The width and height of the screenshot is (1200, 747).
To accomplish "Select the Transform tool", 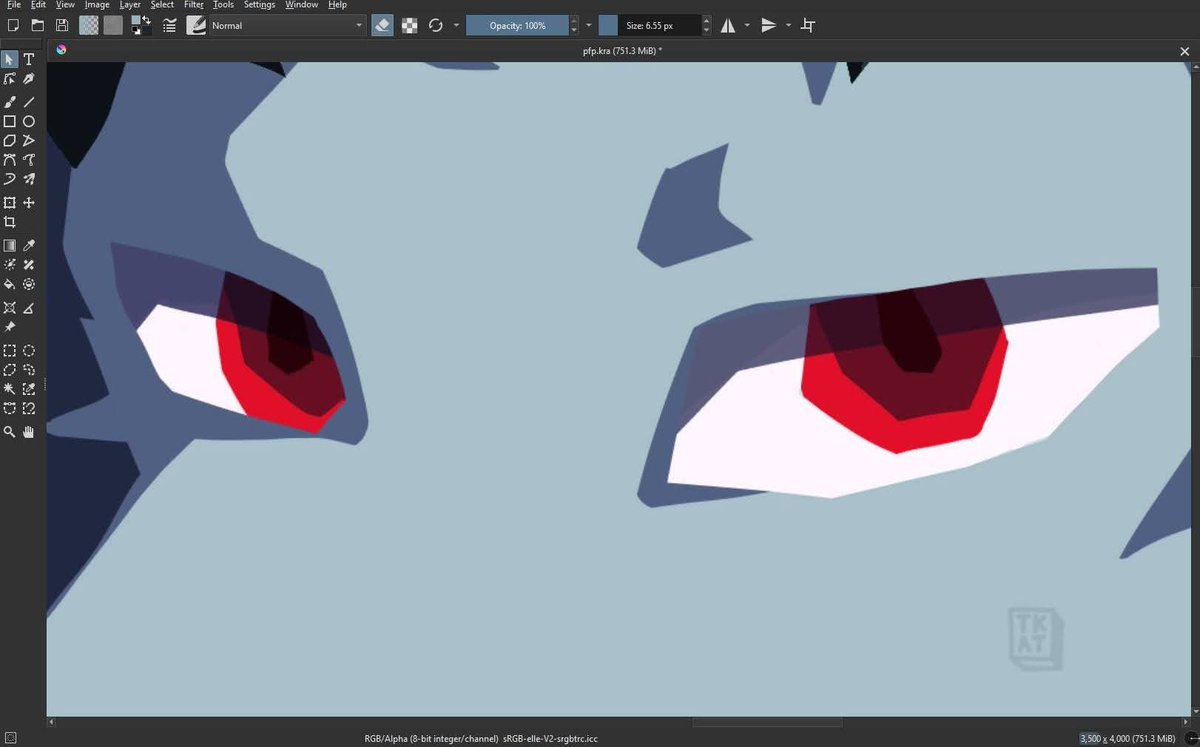I will [x=9, y=203].
